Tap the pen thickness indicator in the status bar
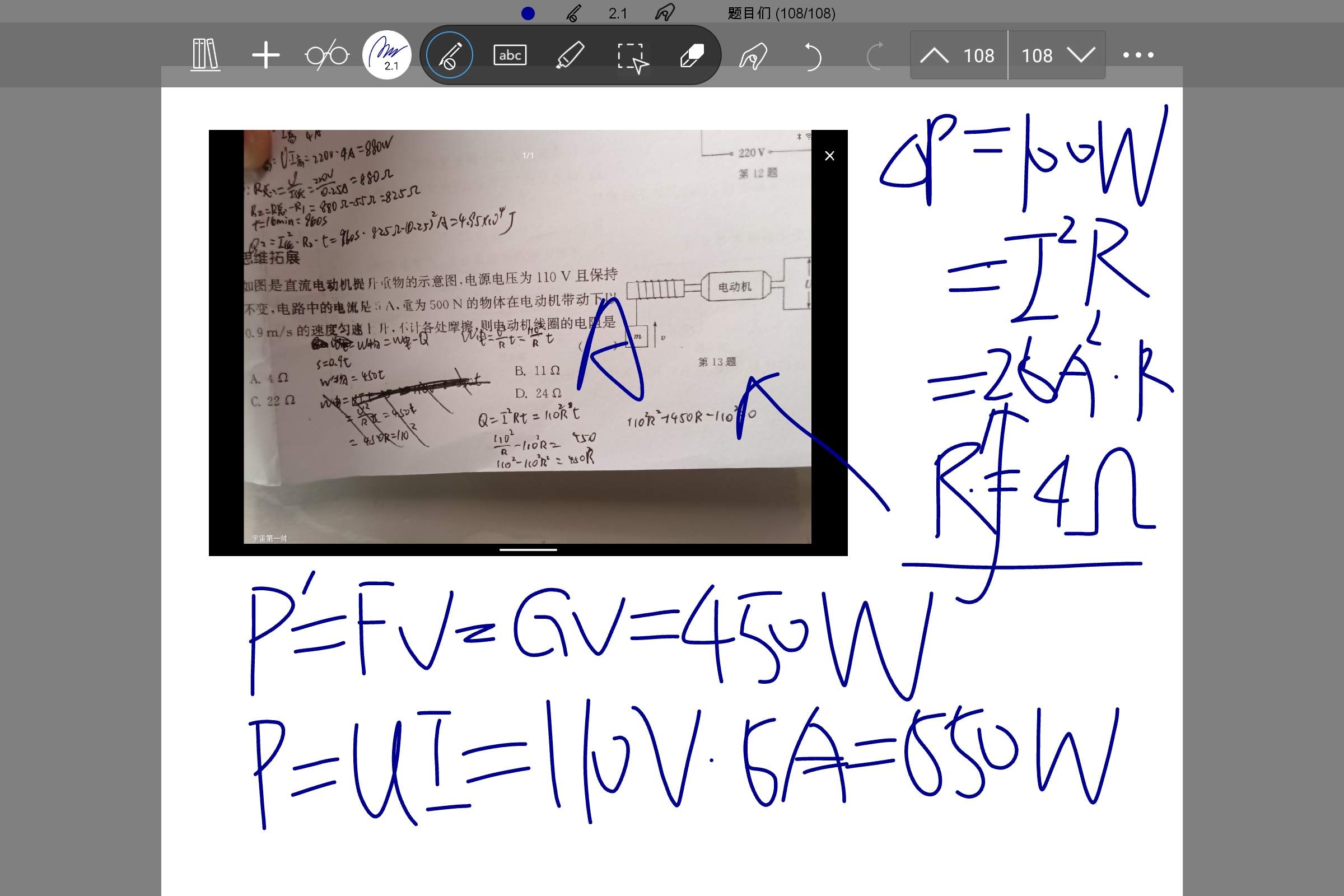The image size is (1344, 896). pyautogui.click(x=617, y=12)
